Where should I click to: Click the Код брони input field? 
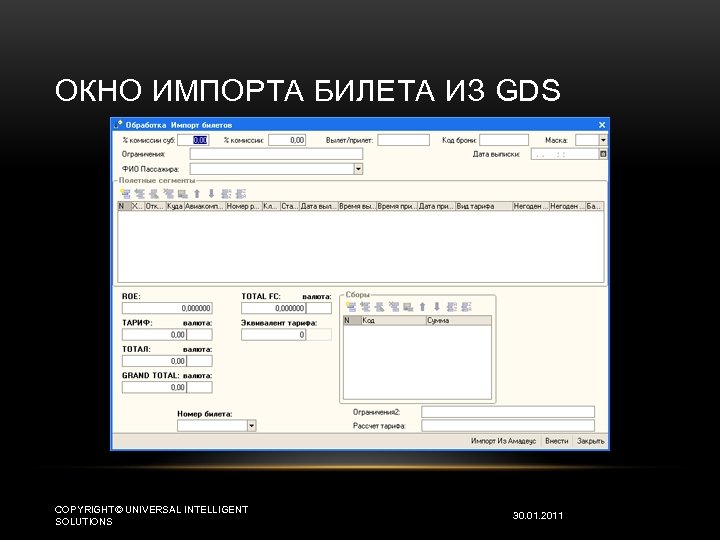[504, 140]
